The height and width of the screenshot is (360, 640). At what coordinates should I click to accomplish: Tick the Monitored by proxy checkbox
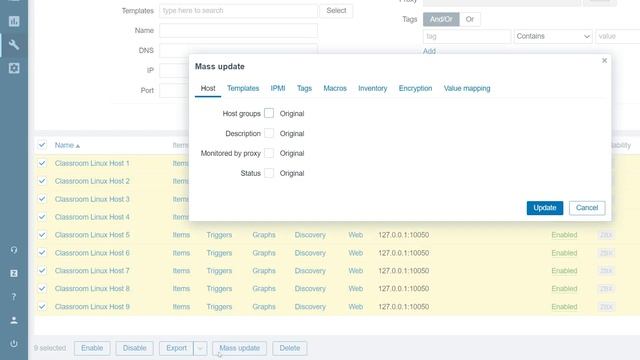269,153
